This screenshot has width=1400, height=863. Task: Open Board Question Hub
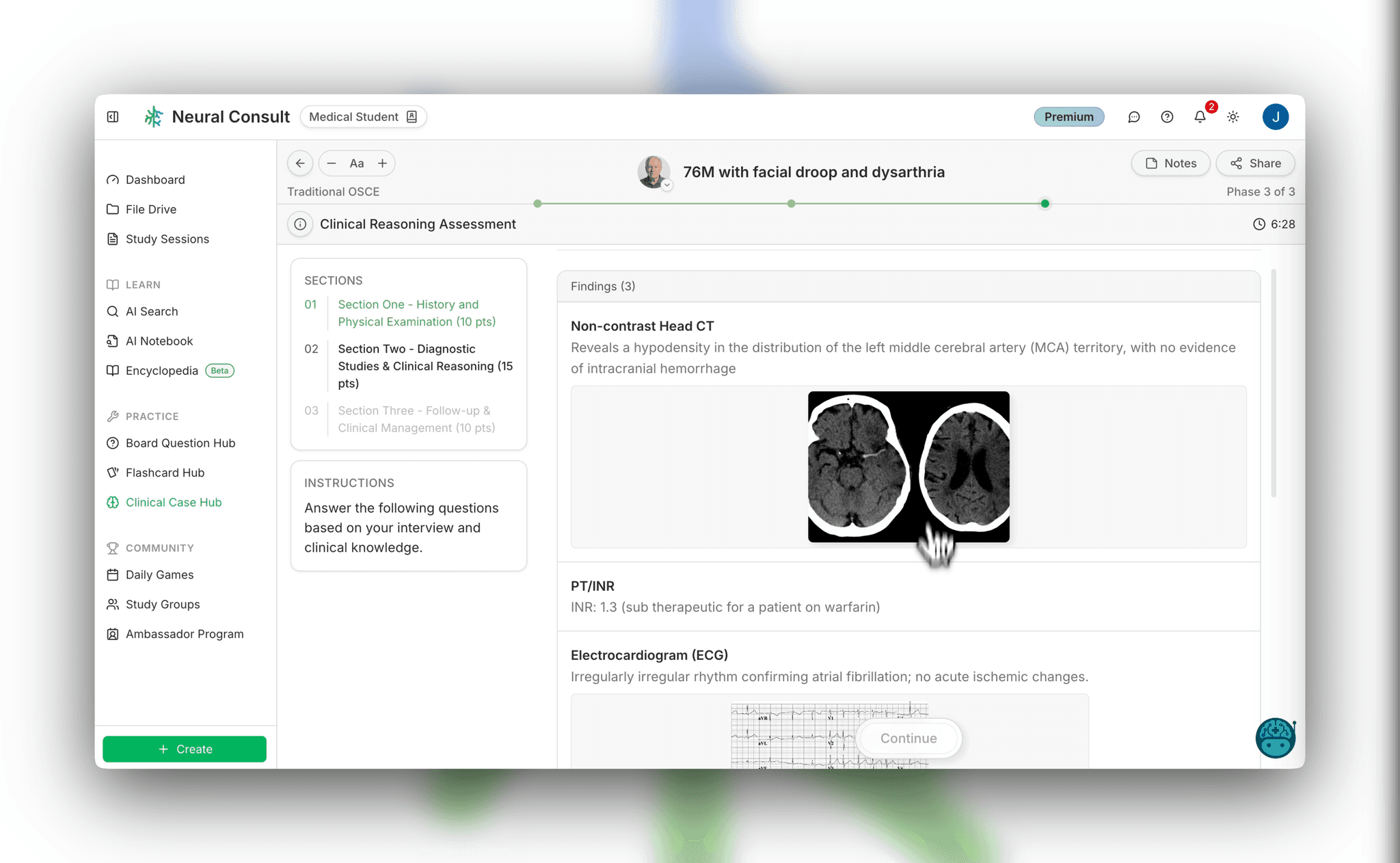click(x=180, y=443)
